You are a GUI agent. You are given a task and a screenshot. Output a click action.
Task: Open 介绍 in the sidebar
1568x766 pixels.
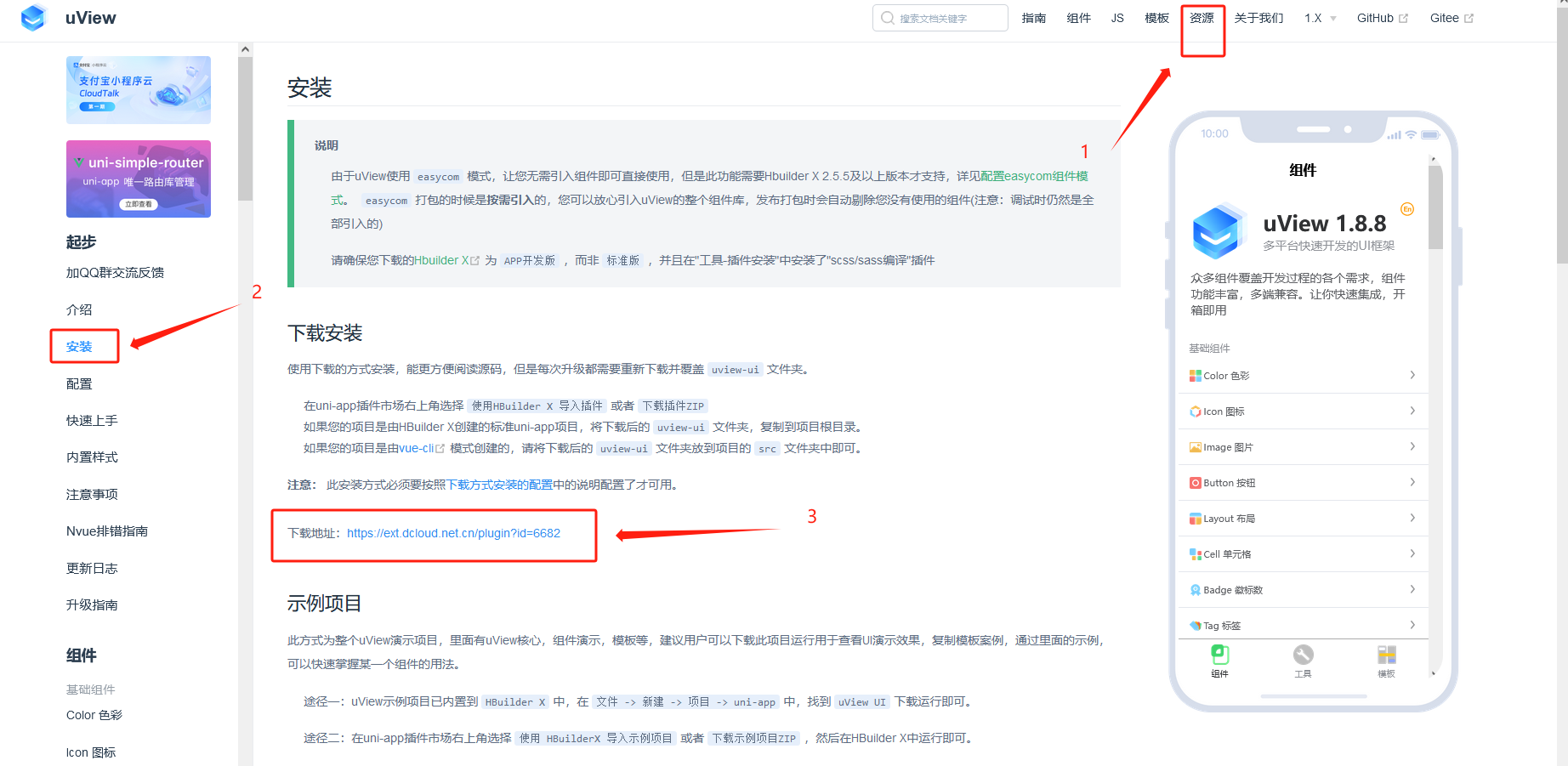coord(79,310)
